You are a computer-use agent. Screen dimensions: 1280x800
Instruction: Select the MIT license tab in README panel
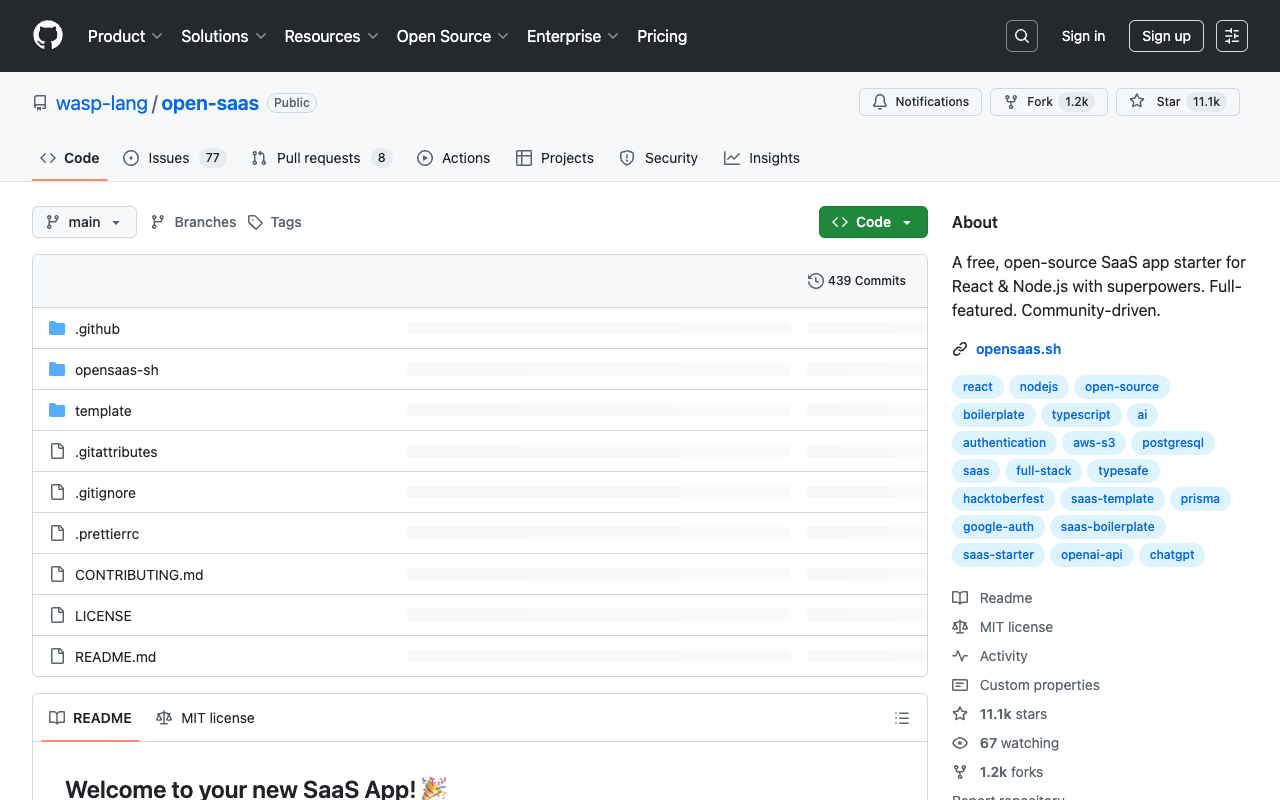[x=205, y=718]
